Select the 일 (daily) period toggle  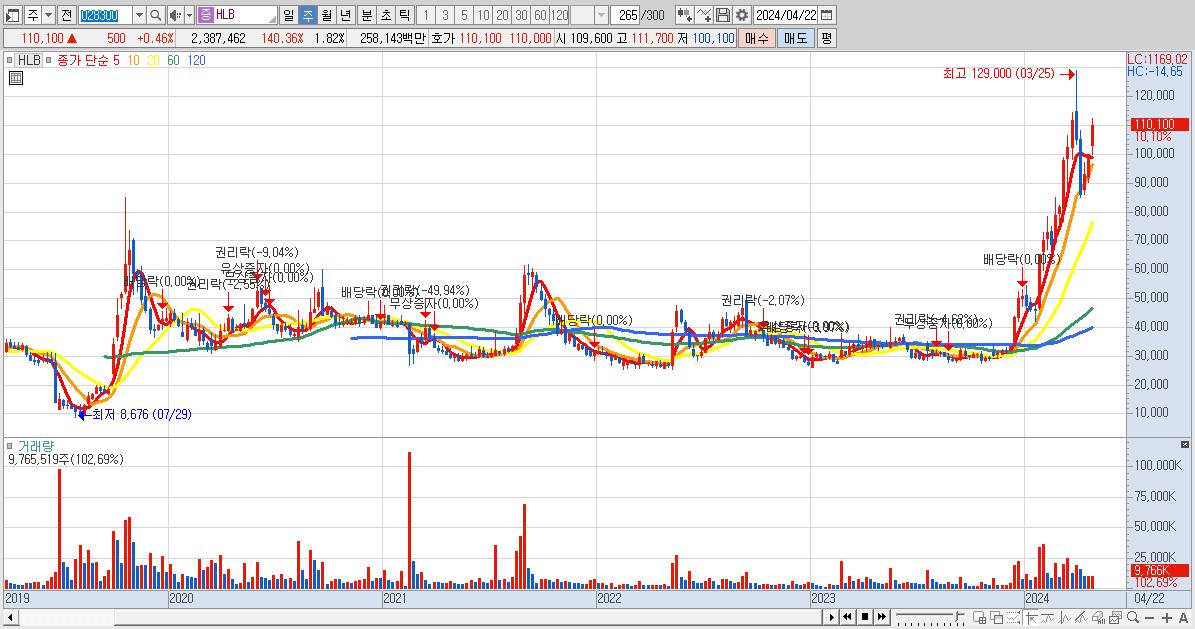tap(288, 15)
